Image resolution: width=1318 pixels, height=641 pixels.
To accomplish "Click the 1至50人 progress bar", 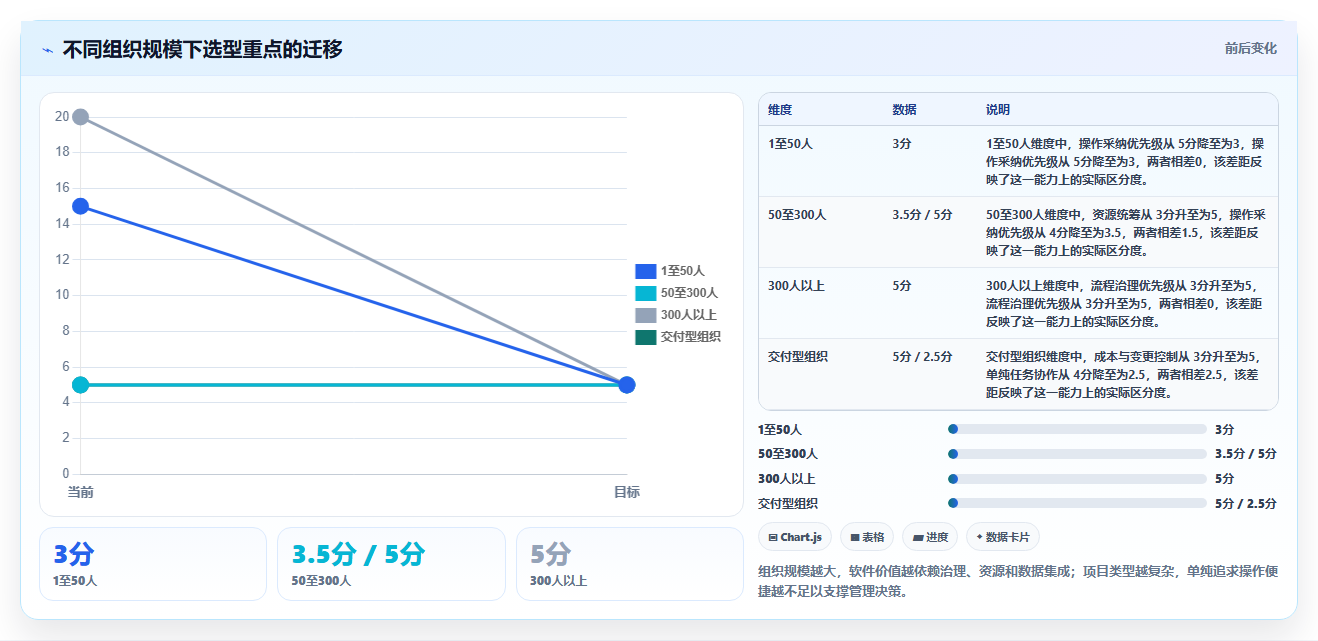I will point(1077,429).
